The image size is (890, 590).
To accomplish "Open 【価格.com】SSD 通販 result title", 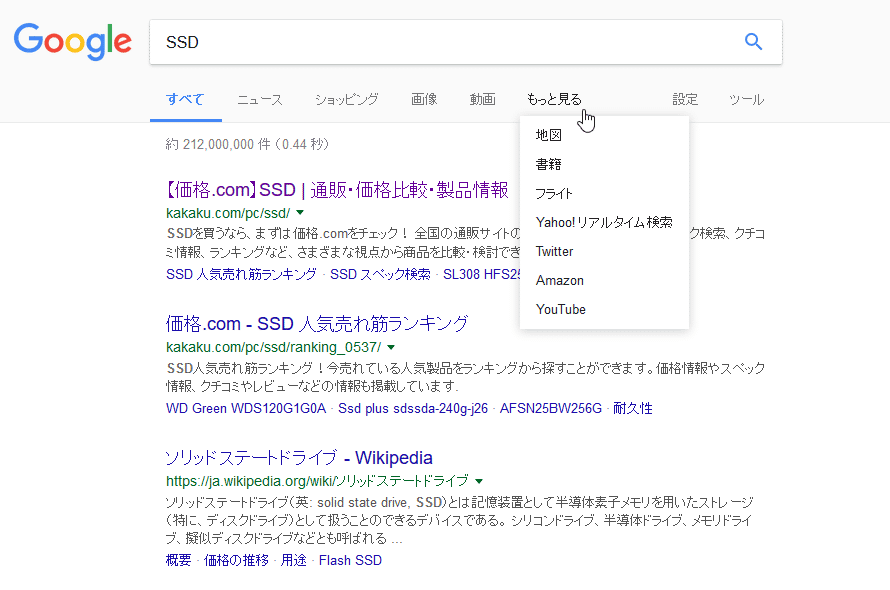I will [x=337, y=190].
